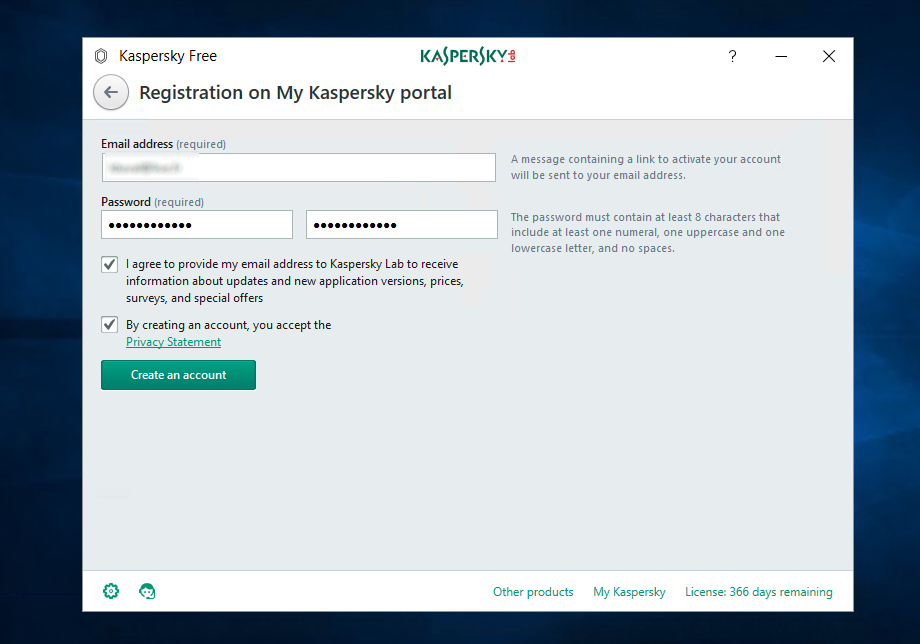The height and width of the screenshot is (644, 920).
Task: Go back with the arrow button
Action: 111,92
